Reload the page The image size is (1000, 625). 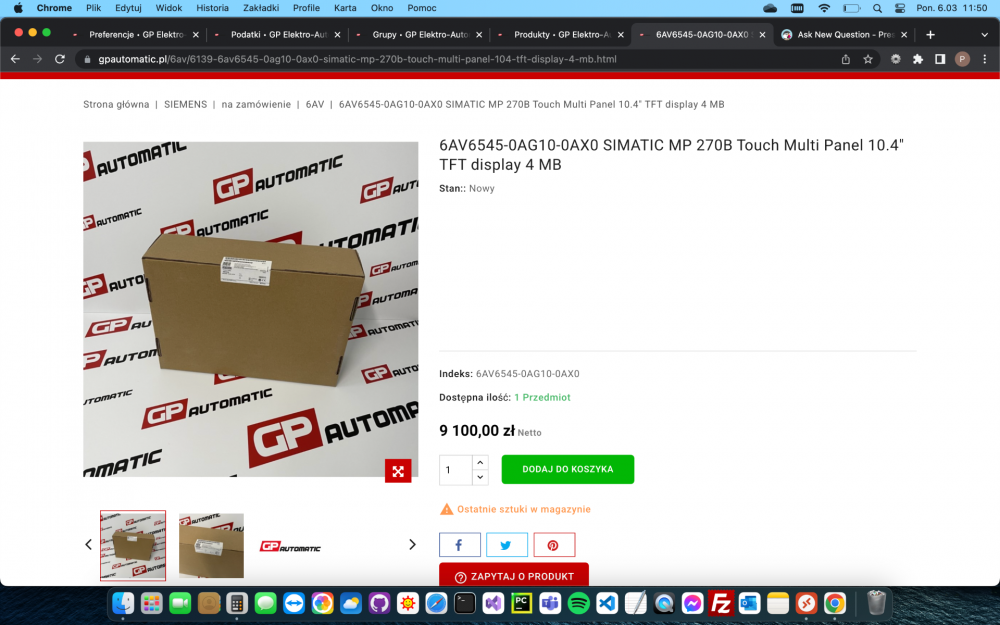coord(60,59)
